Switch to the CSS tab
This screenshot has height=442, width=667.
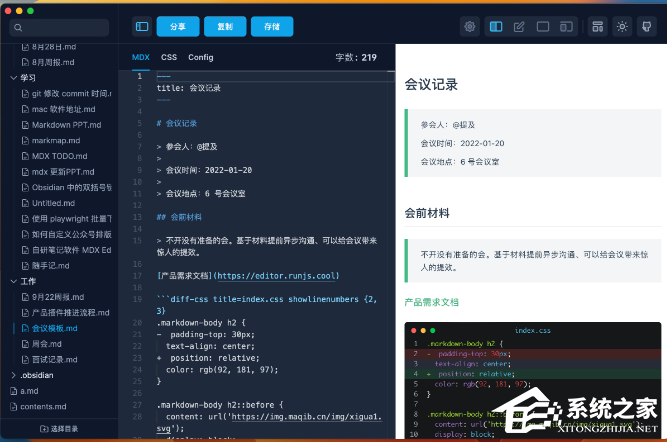coord(169,57)
